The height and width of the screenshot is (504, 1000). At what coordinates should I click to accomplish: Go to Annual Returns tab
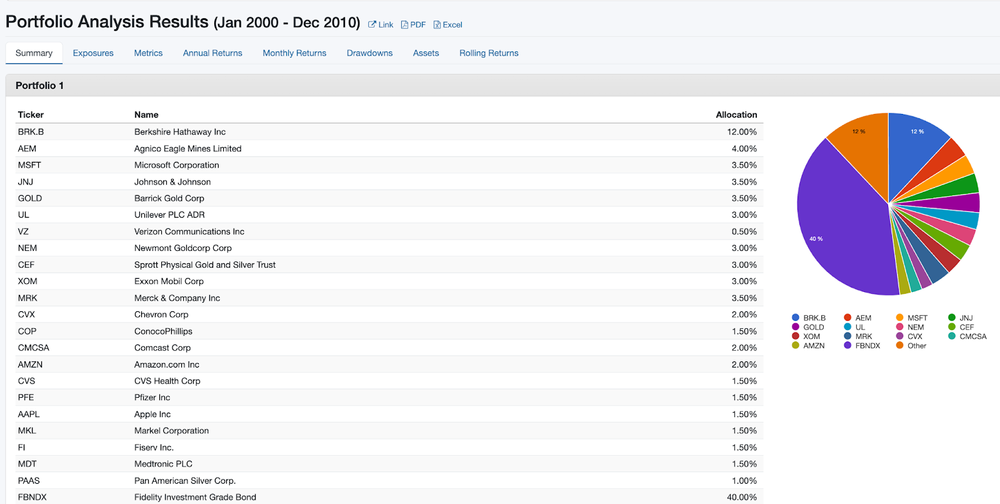[212, 53]
